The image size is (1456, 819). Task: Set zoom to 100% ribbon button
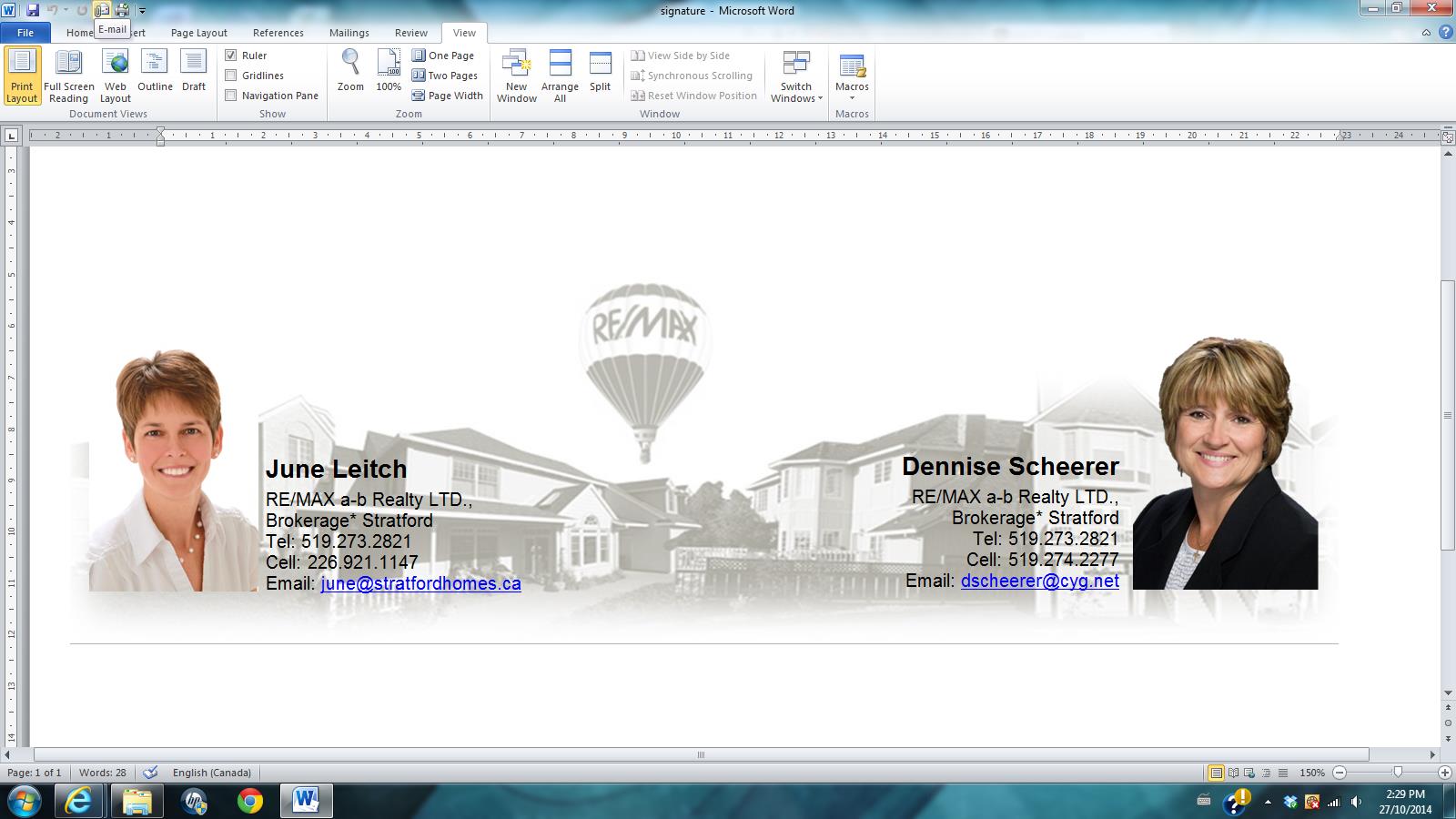pyautogui.click(x=389, y=71)
